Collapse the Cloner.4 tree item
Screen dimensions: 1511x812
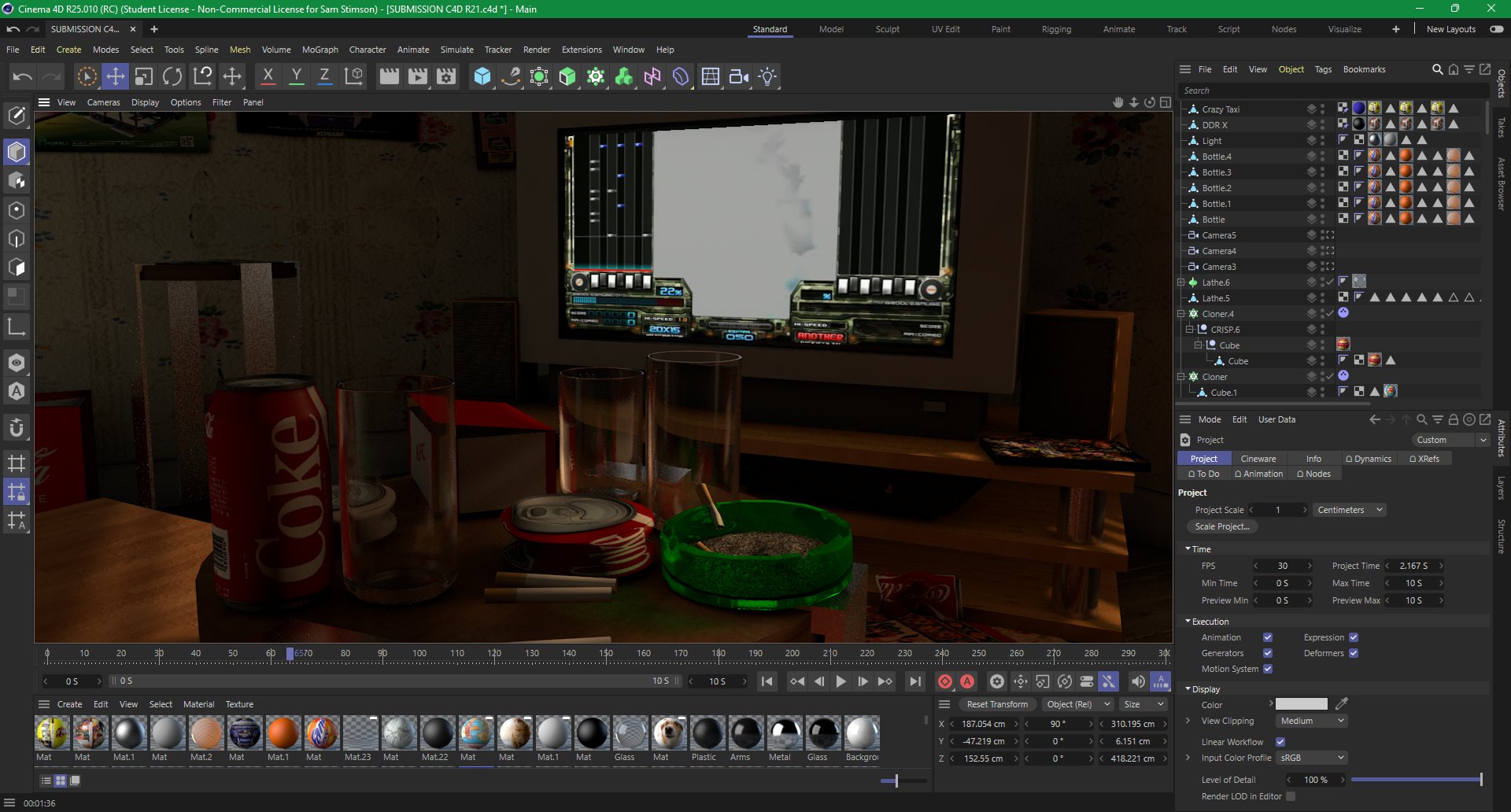point(1181,314)
